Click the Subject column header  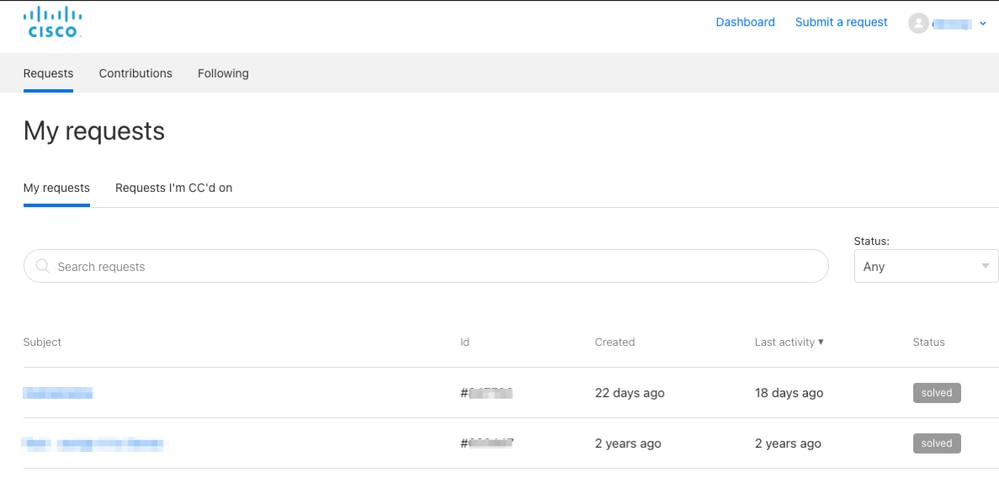click(43, 342)
